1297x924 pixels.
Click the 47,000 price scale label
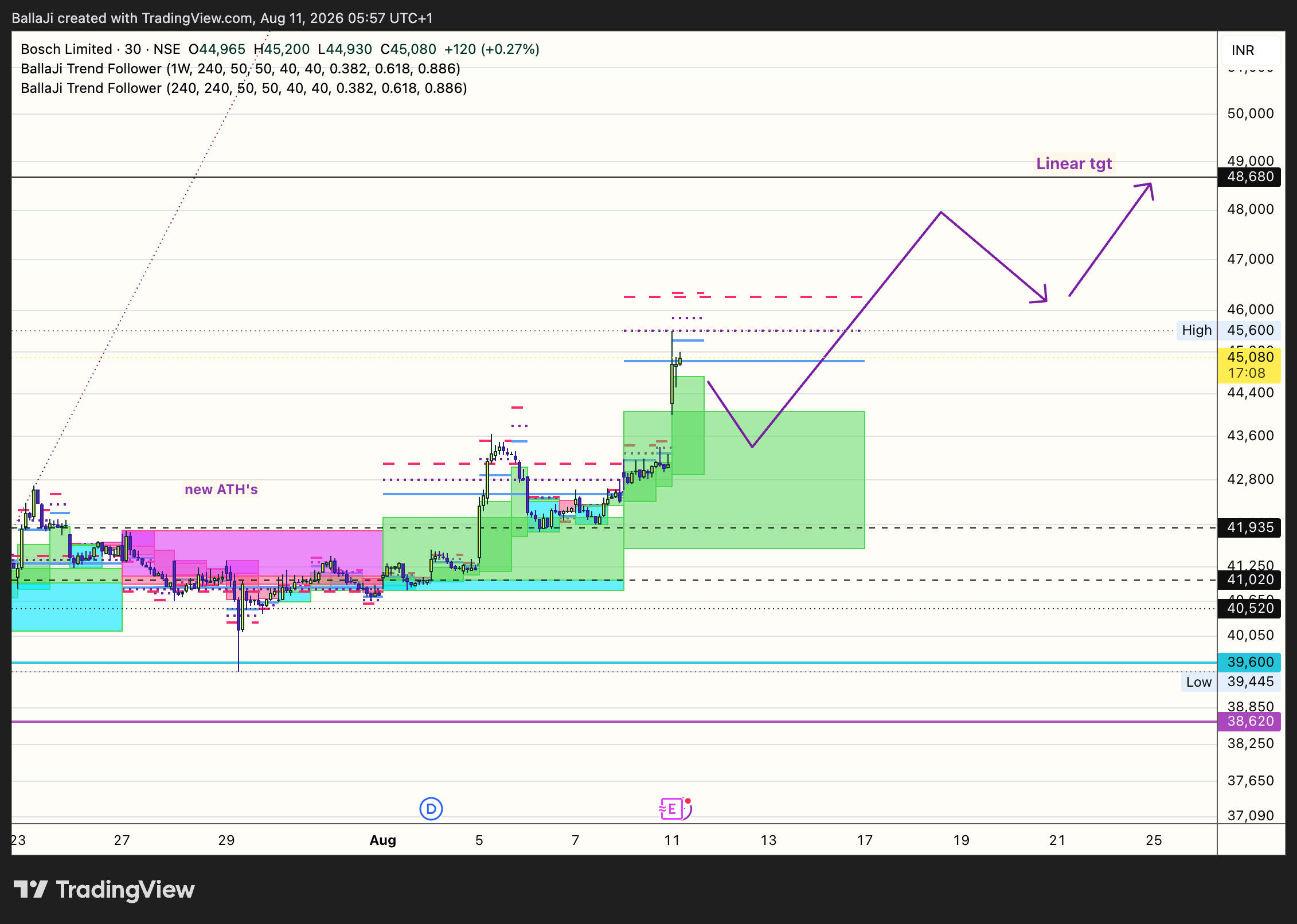1251,259
